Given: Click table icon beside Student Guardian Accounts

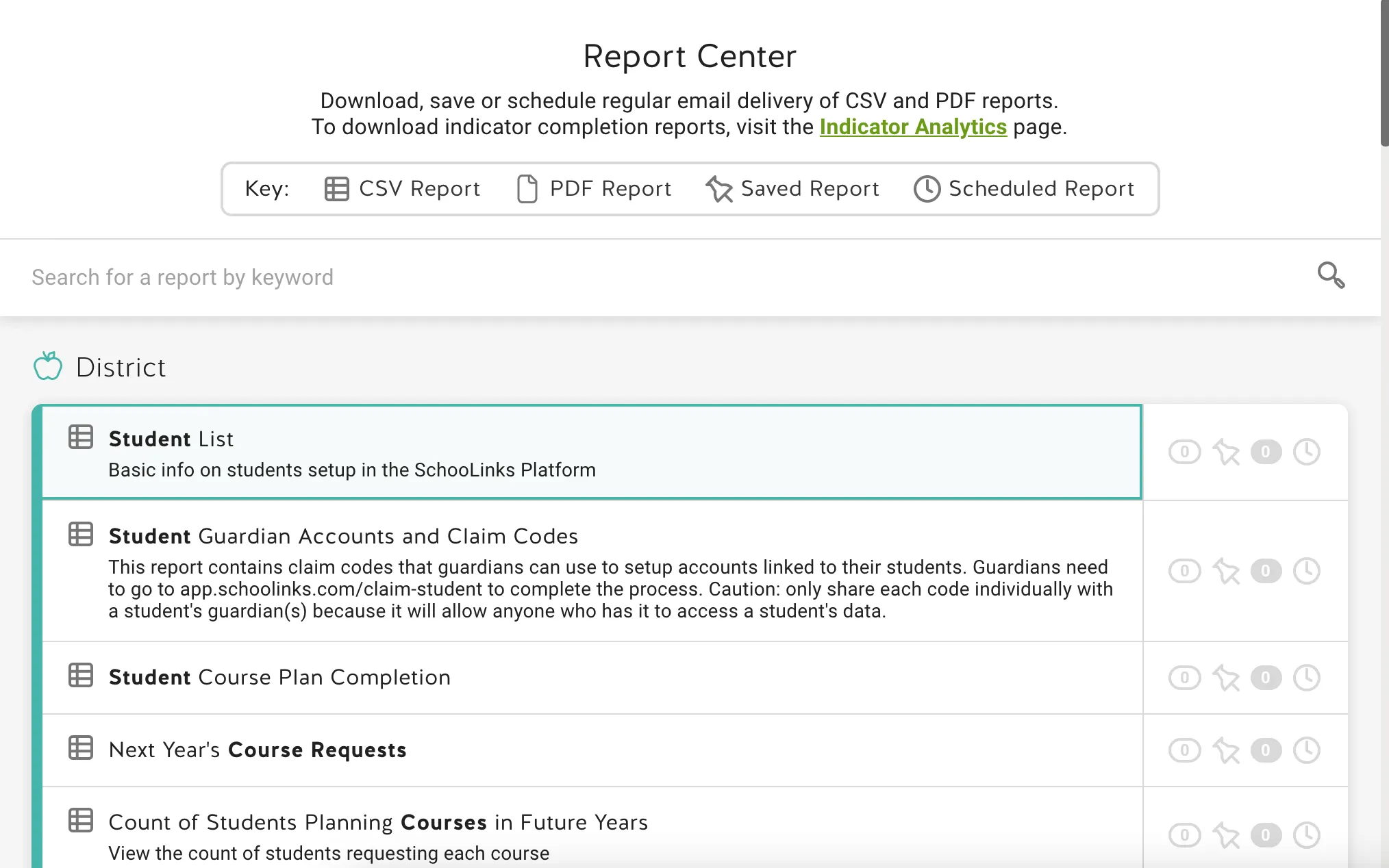Looking at the screenshot, I should pos(81,534).
